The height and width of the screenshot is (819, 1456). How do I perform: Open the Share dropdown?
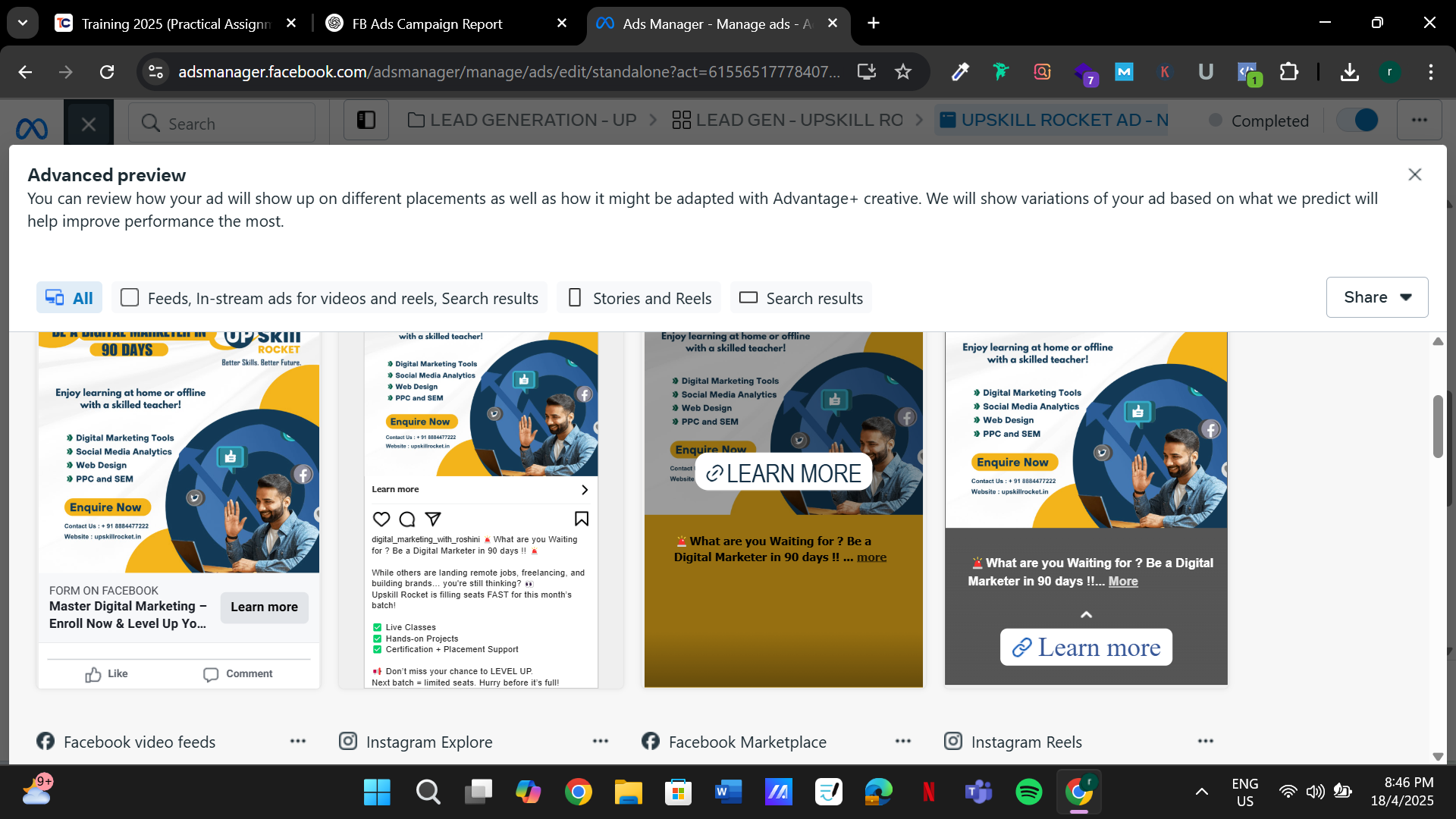[x=1377, y=297]
